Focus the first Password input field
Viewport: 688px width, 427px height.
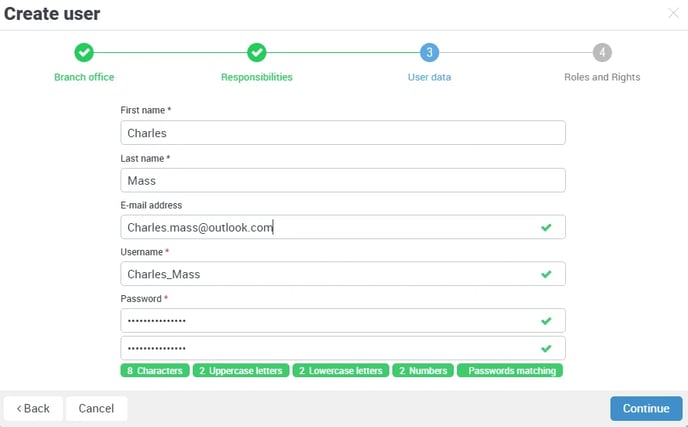point(343,320)
